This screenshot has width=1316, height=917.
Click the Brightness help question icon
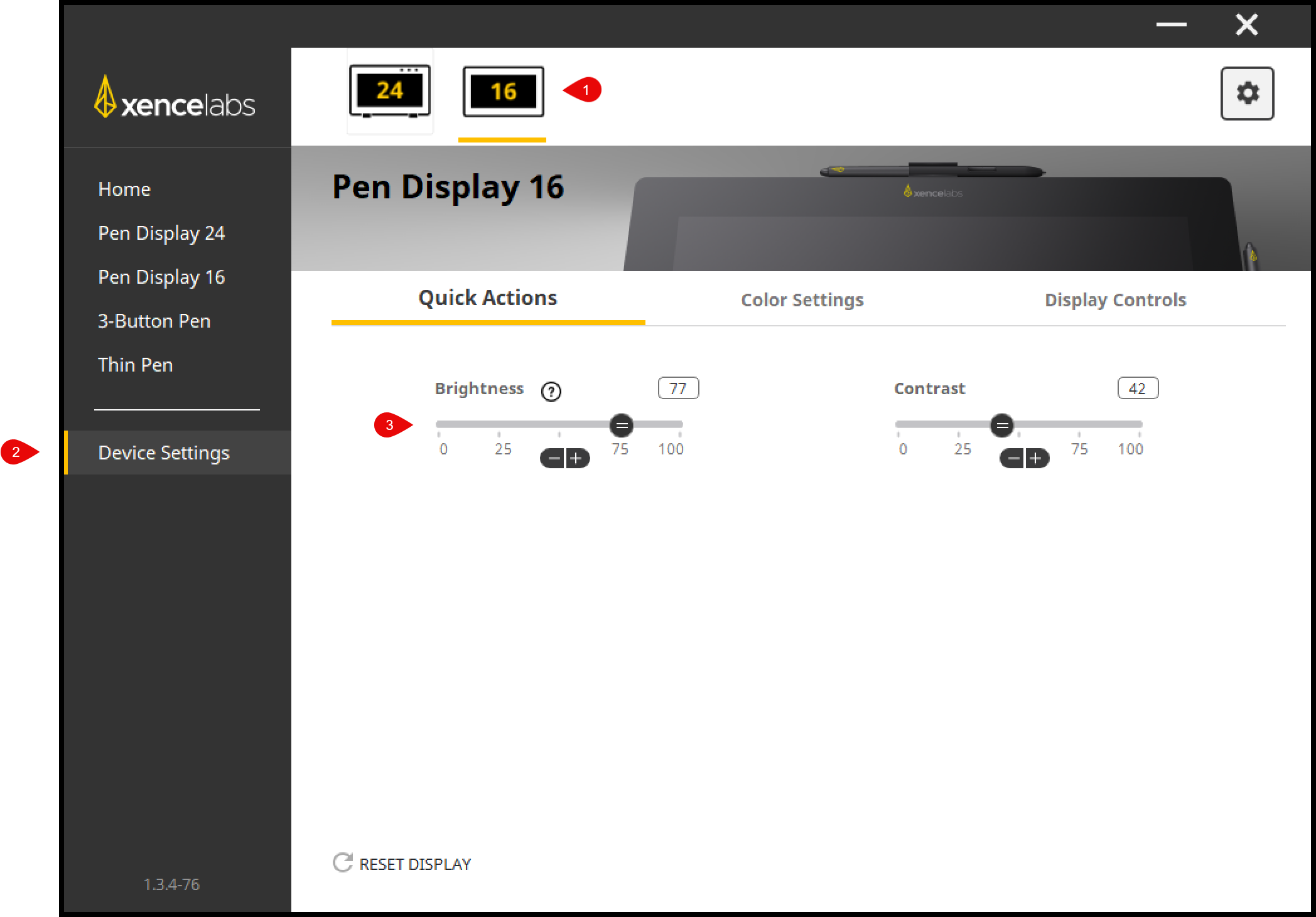(x=551, y=392)
